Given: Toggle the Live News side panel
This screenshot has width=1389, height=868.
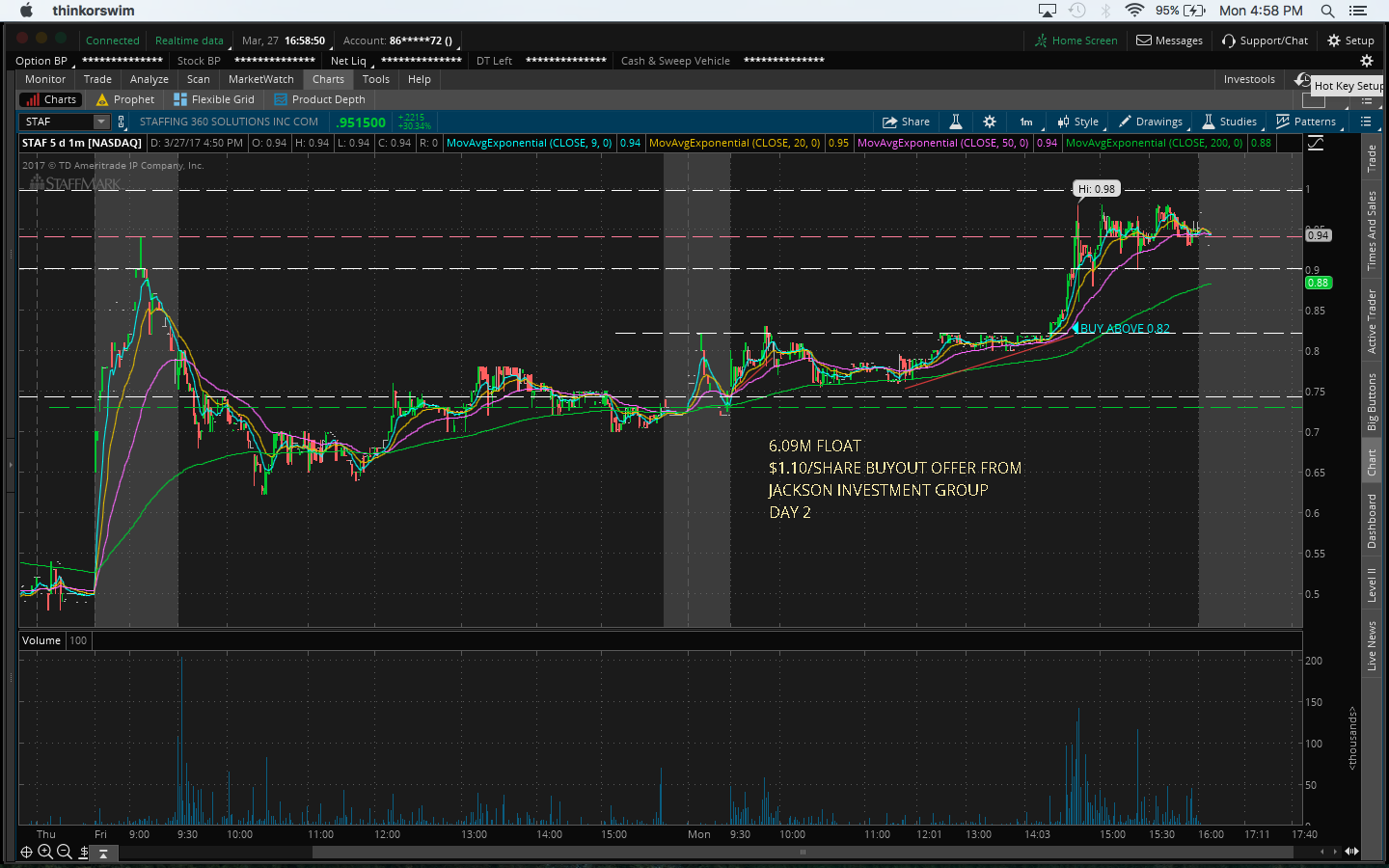Looking at the screenshot, I should coord(1372,645).
